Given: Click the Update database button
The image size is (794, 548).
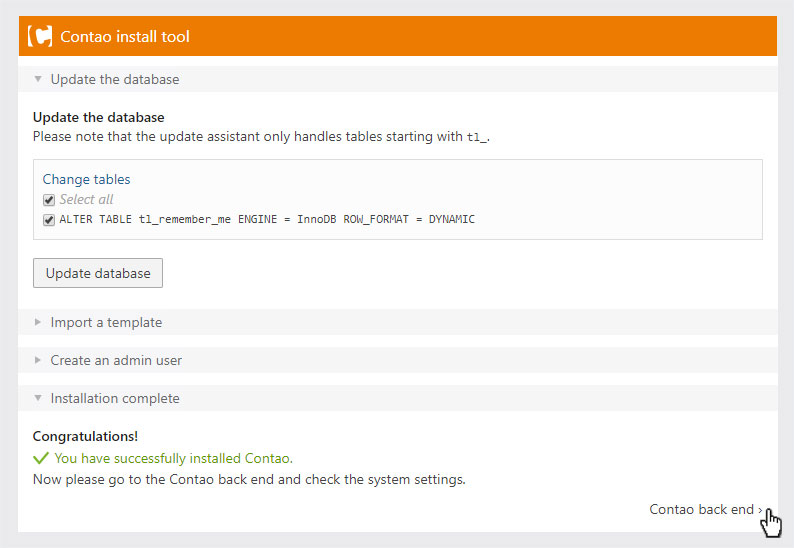Looking at the screenshot, I should 98,273.
